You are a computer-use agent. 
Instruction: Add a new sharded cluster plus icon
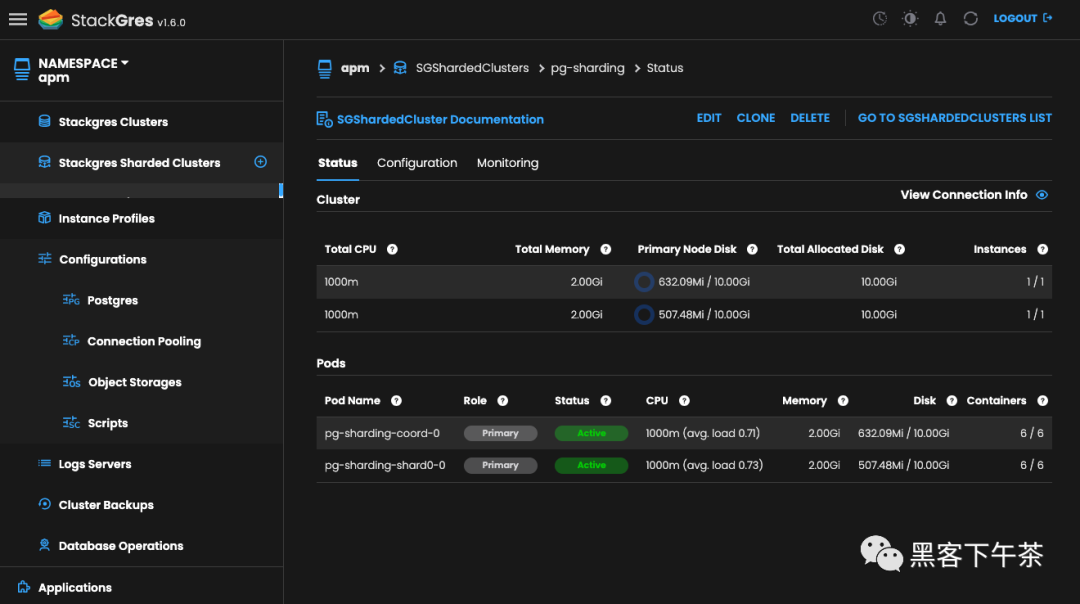pyautogui.click(x=260, y=162)
